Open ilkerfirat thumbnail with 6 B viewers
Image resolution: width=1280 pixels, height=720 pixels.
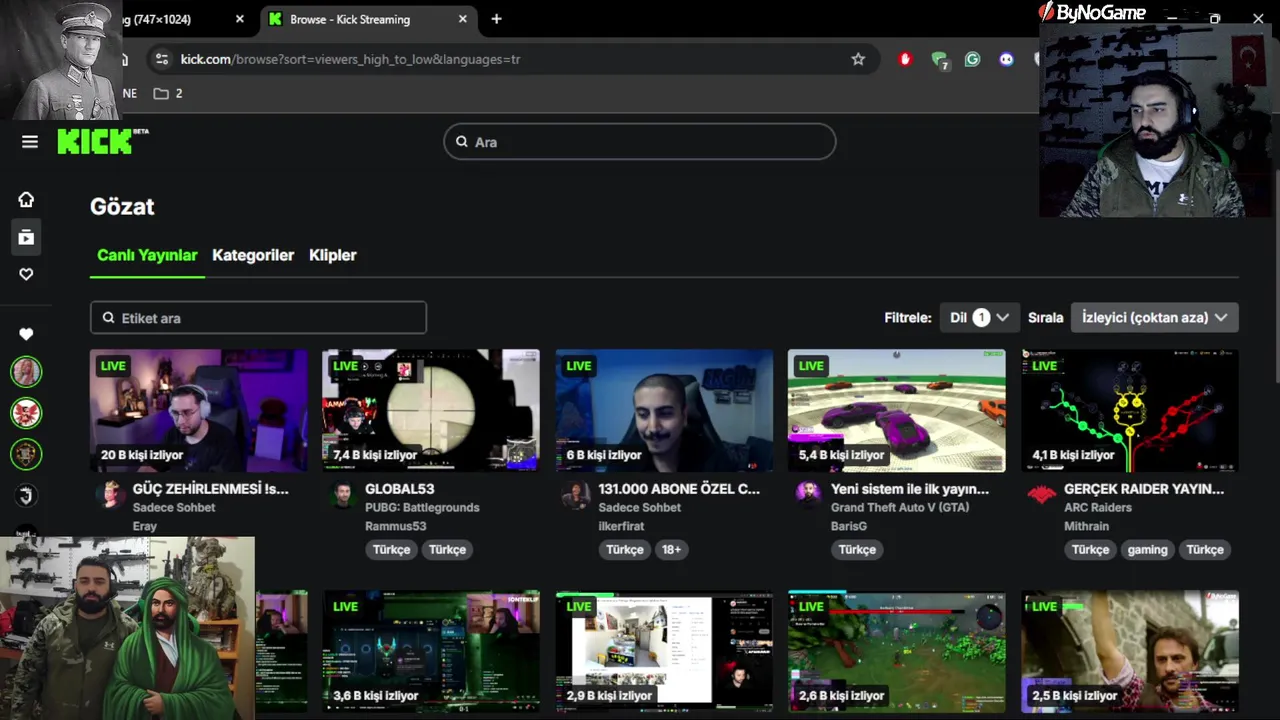click(x=664, y=410)
